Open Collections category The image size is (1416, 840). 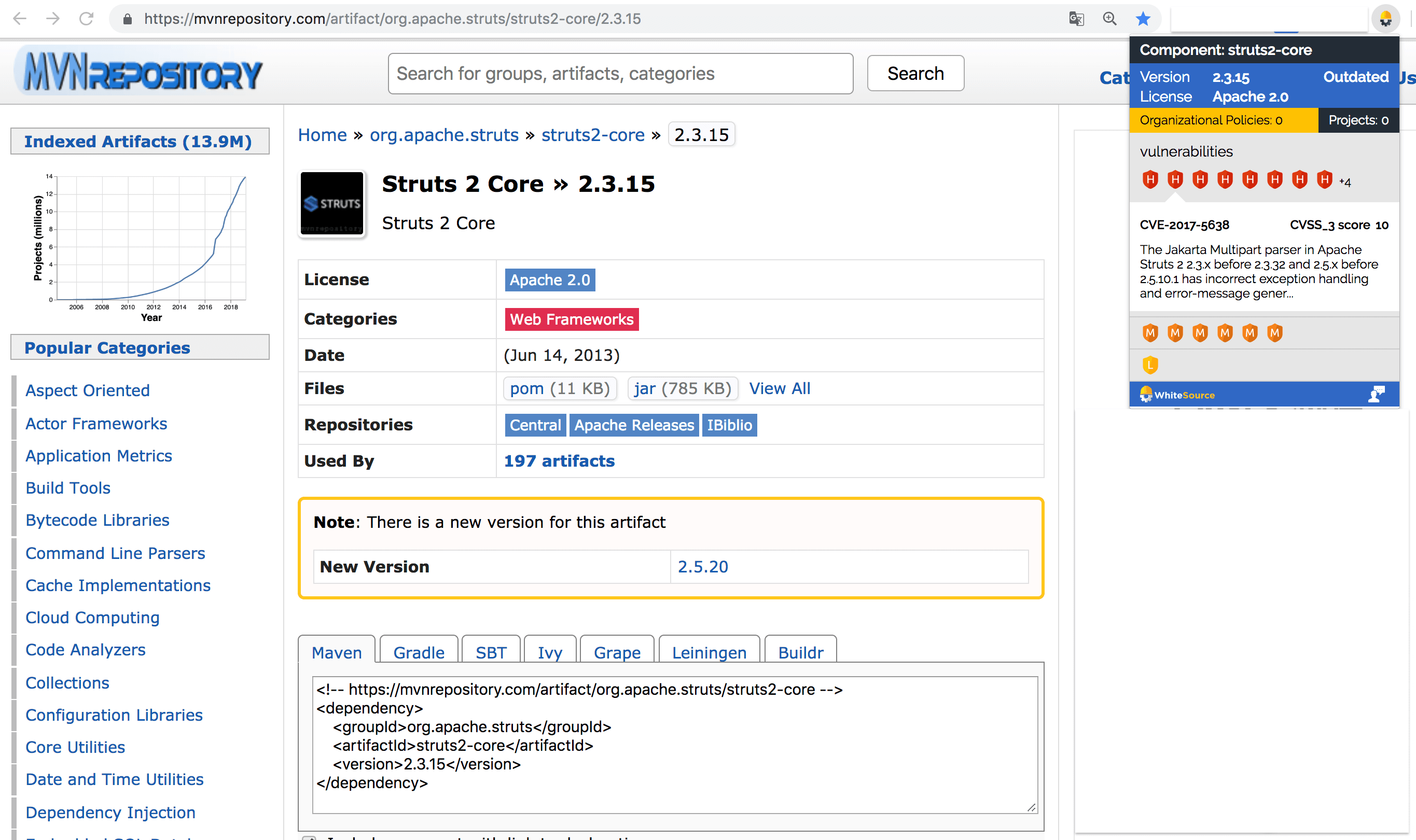click(67, 683)
